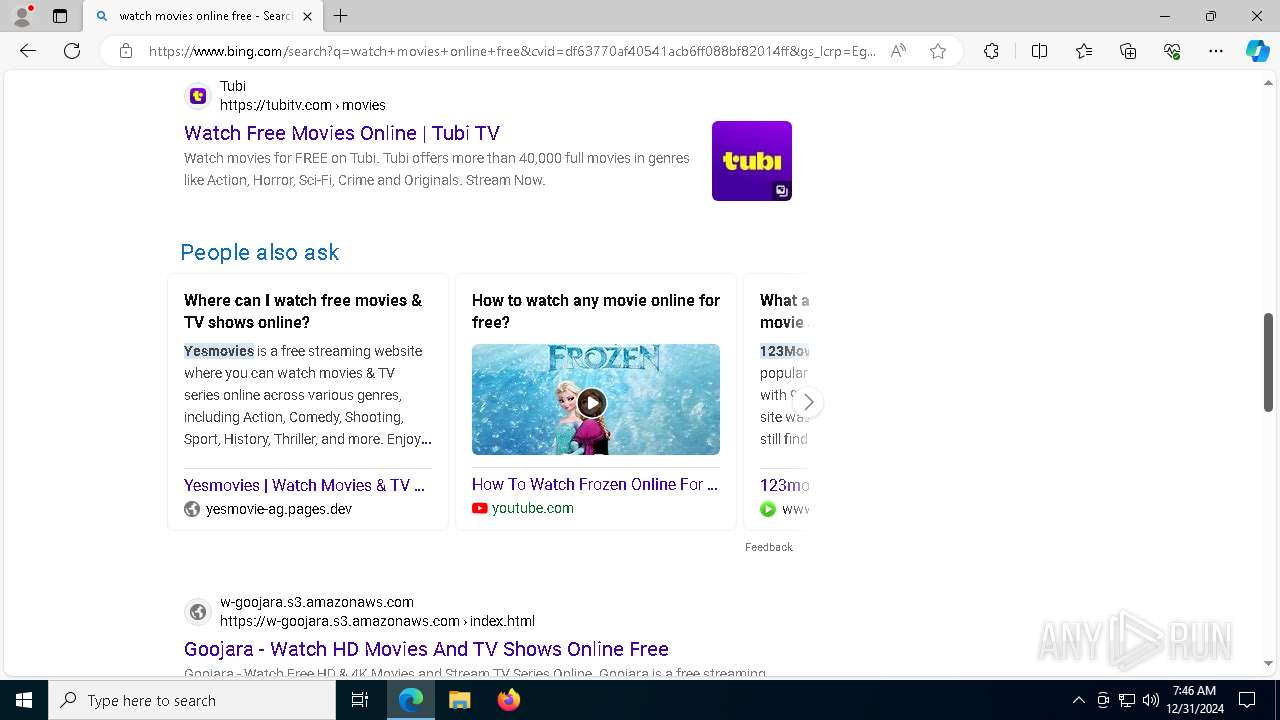1280x720 pixels.
Task: Click the w-goojara globe favicon
Action: coord(198,612)
